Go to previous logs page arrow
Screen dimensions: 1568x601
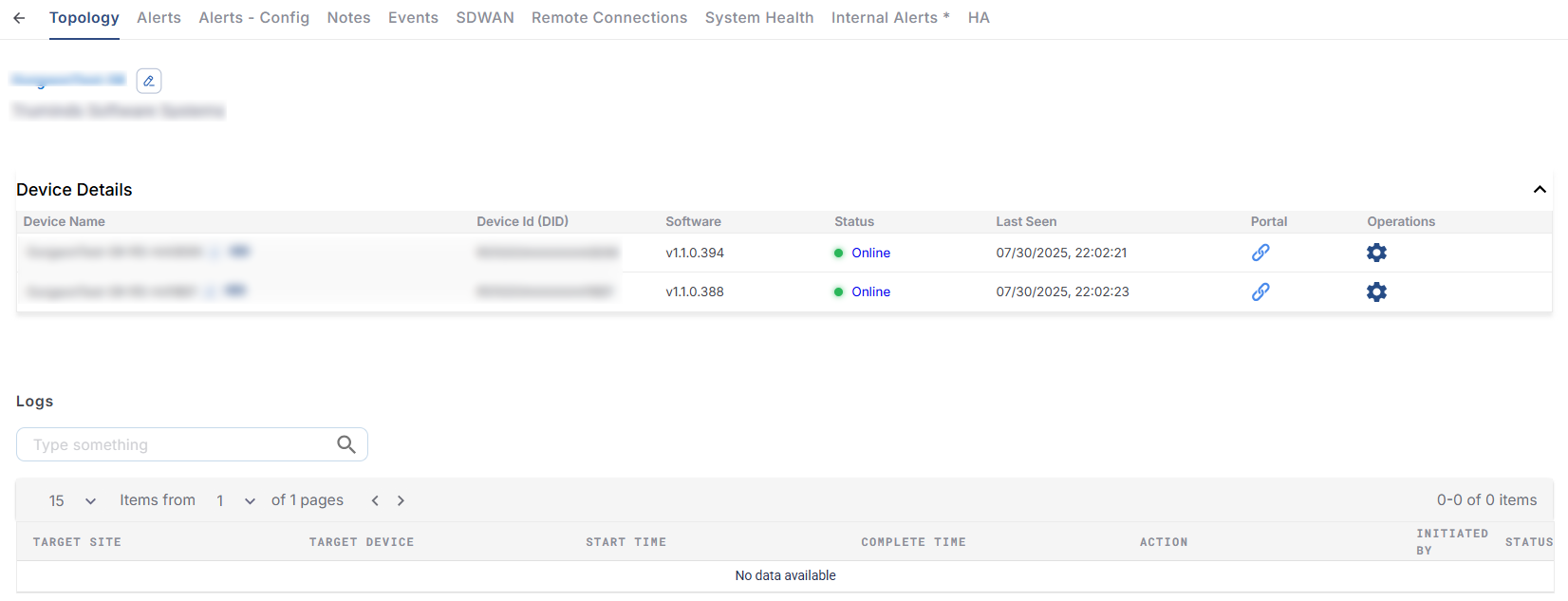[x=375, y=500]
